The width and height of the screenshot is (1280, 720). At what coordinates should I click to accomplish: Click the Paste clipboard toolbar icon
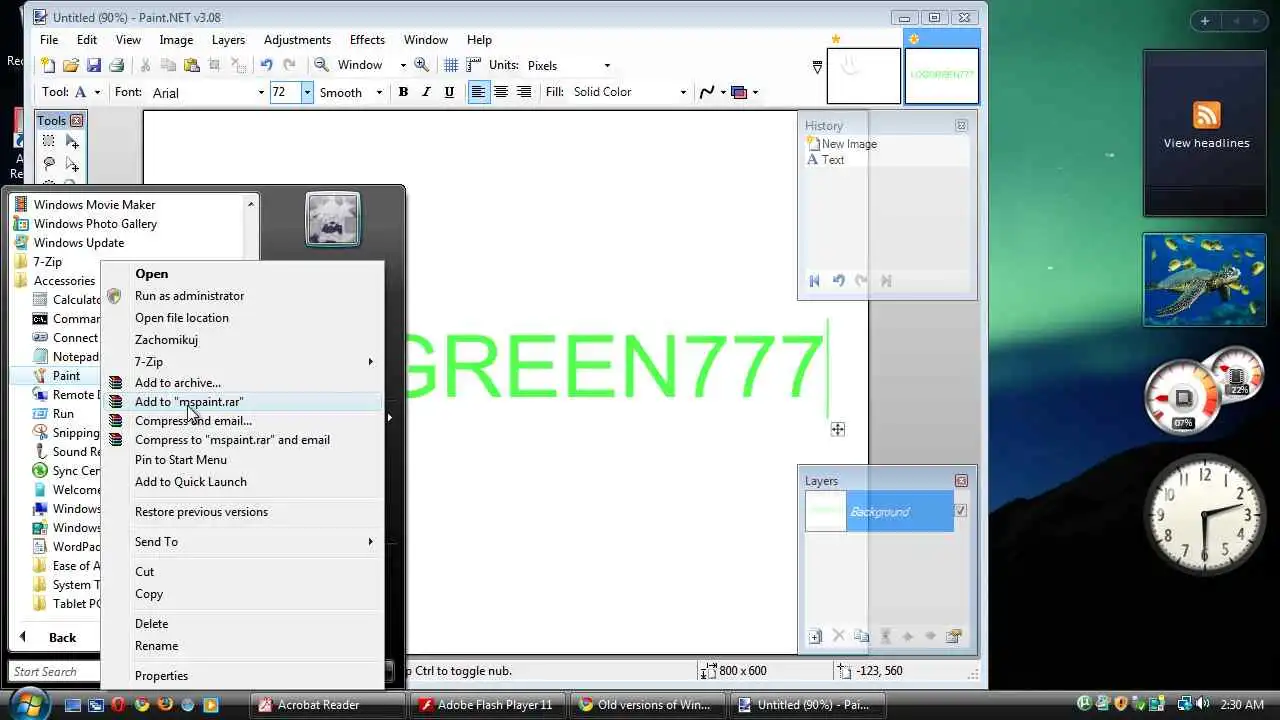(191, 65)
